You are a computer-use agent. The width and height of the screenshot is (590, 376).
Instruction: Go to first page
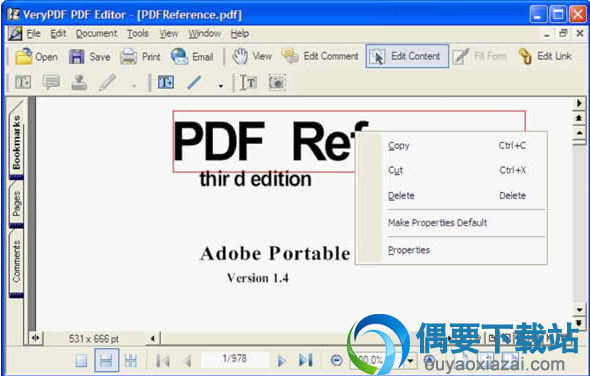click(163, 361)
